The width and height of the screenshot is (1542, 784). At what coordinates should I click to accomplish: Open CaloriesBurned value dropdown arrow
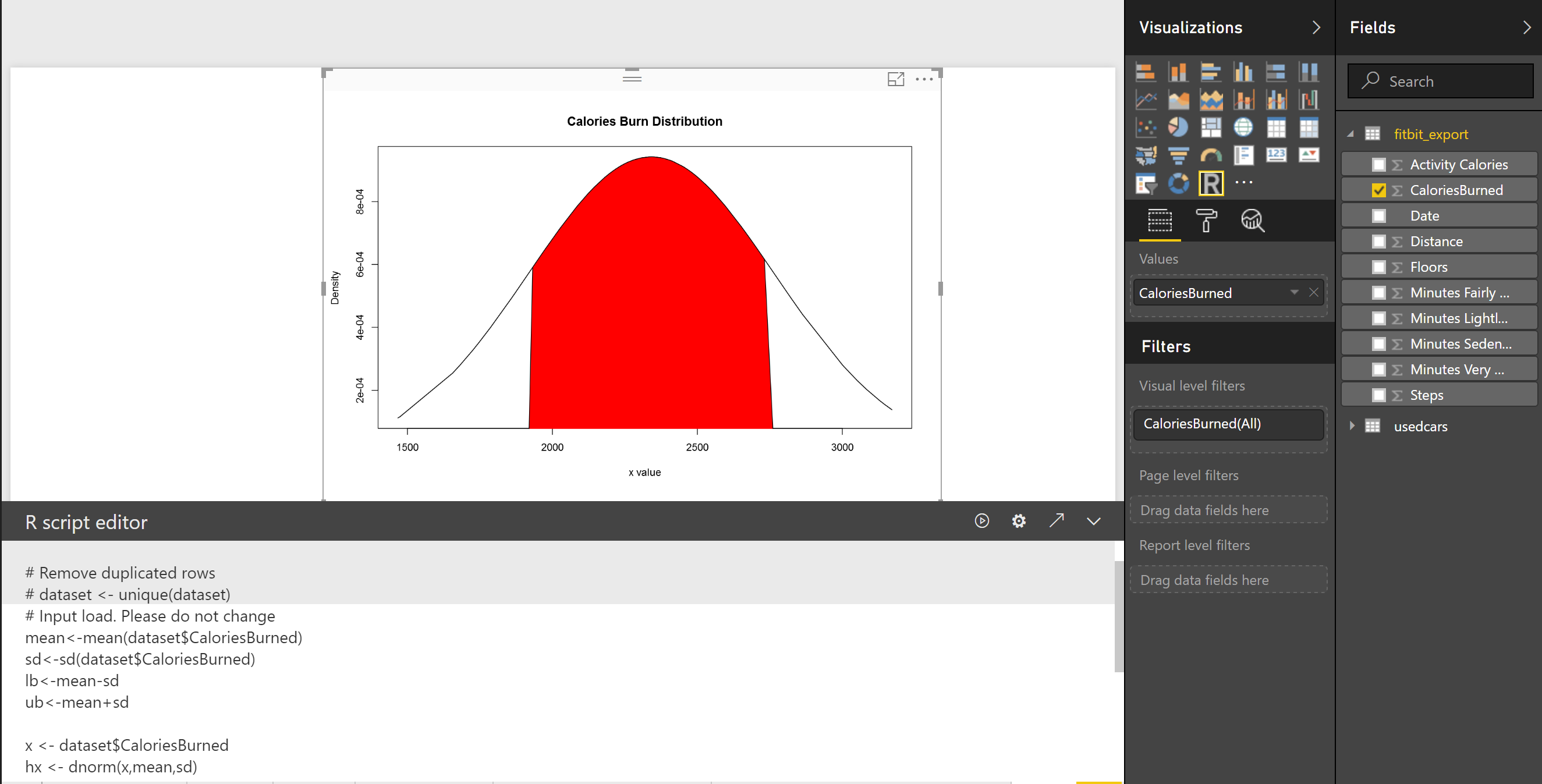pyautogui.click(x=1294, y=292)
